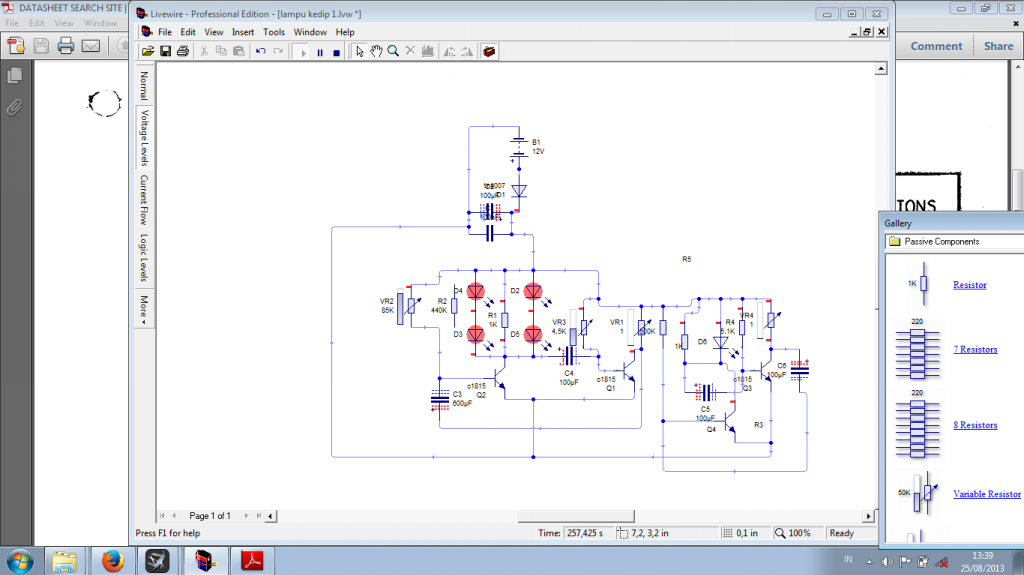Choose the arrow Select tool

pyautogui.click(x=360, y=52)
